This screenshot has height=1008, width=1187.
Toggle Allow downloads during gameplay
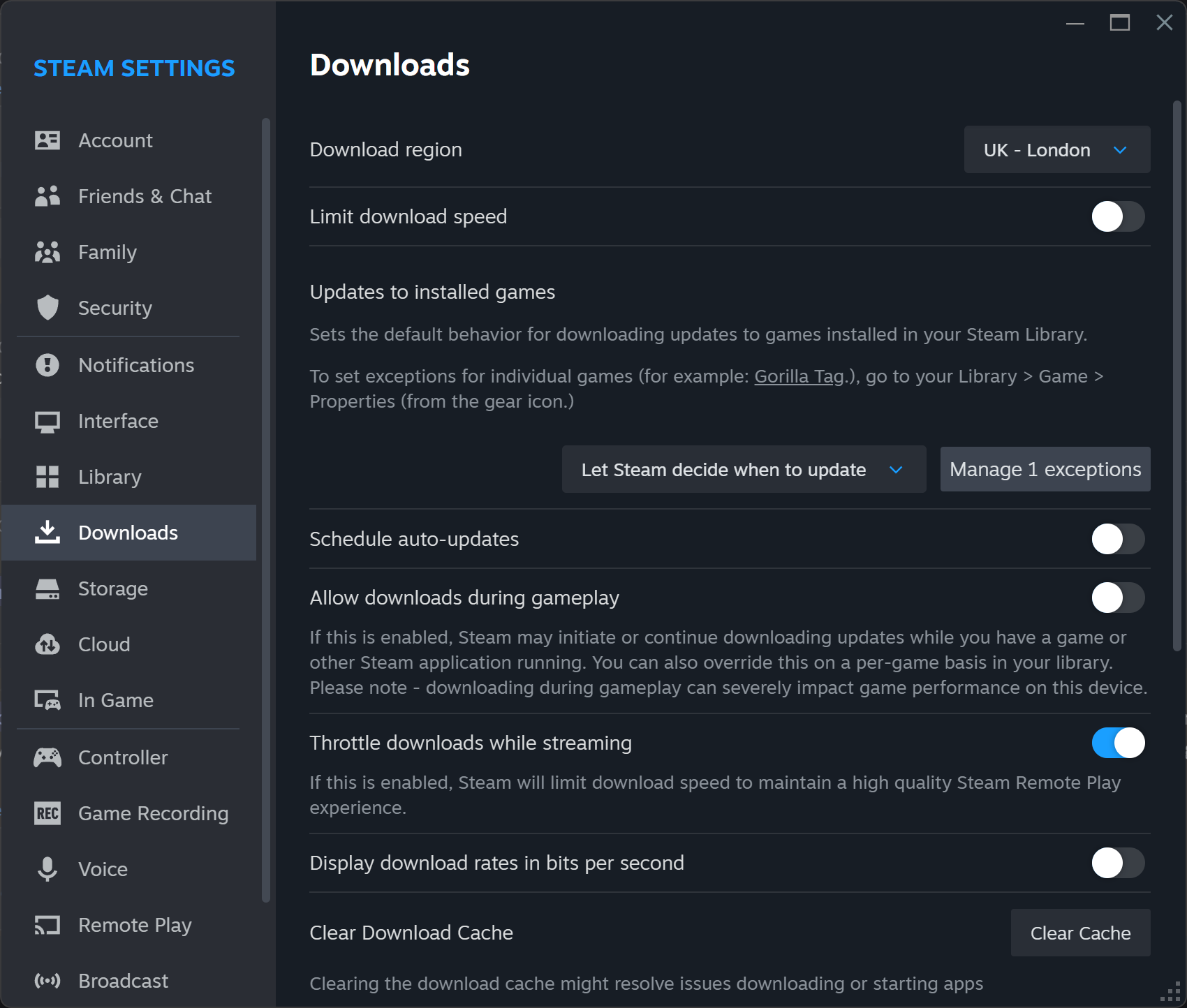[x=1118, y=598]
